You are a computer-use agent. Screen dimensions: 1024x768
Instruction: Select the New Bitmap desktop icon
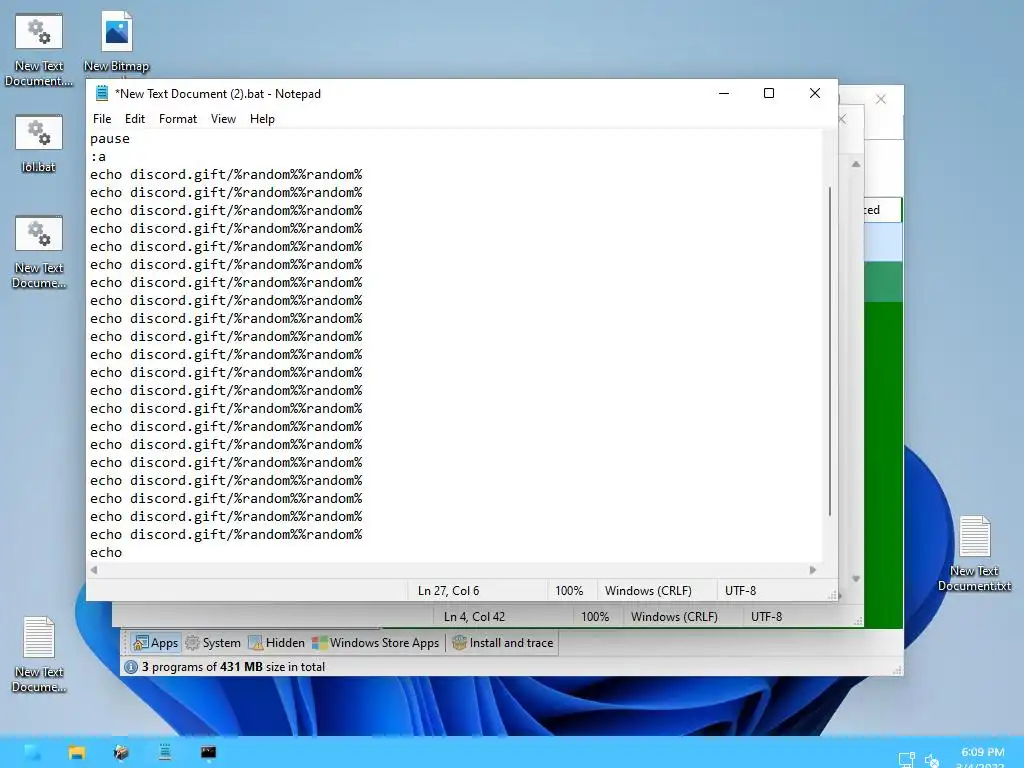tap(116, 42)
